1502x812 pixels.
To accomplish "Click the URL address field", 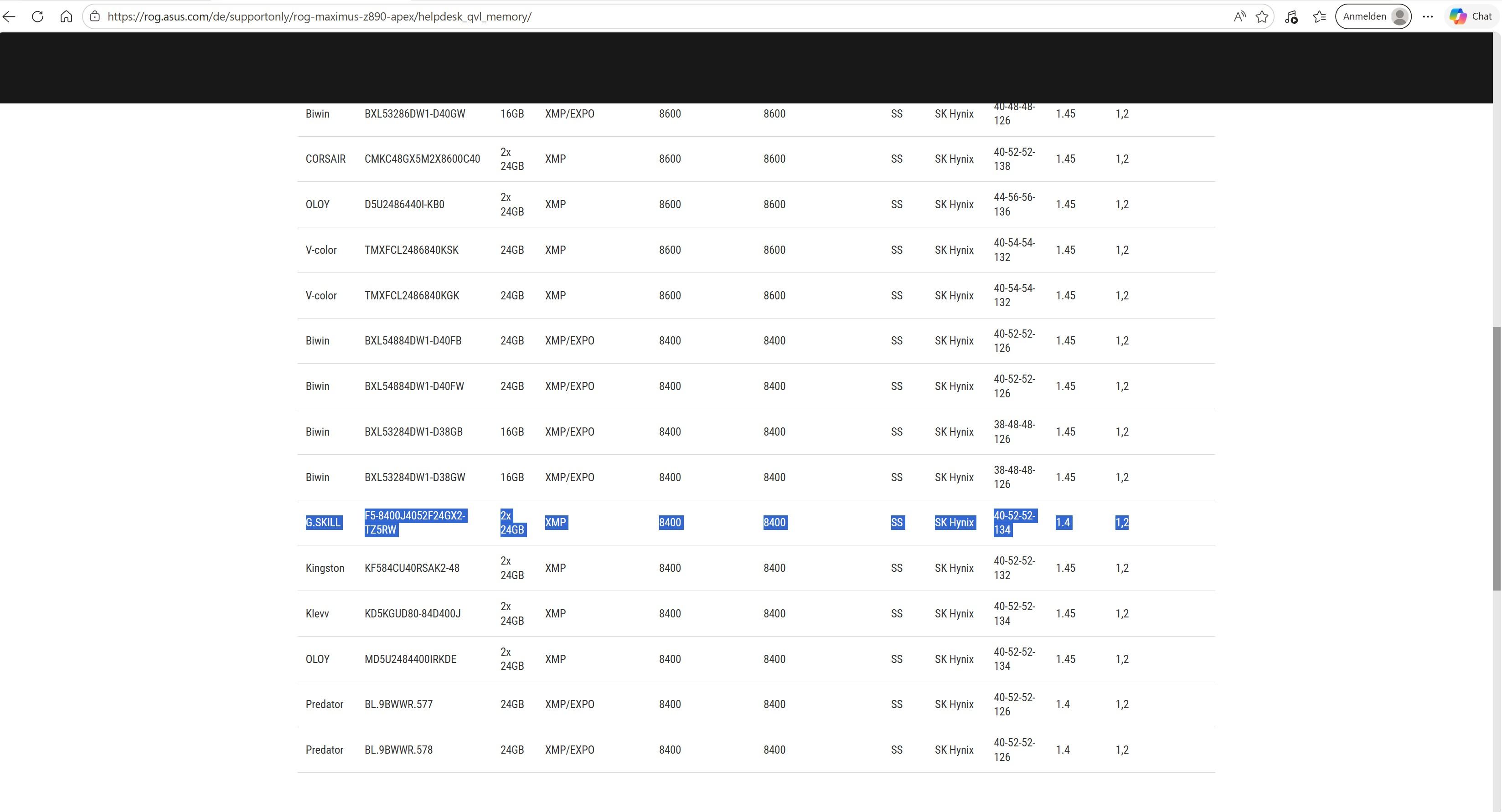I will [x=641, y=16].
